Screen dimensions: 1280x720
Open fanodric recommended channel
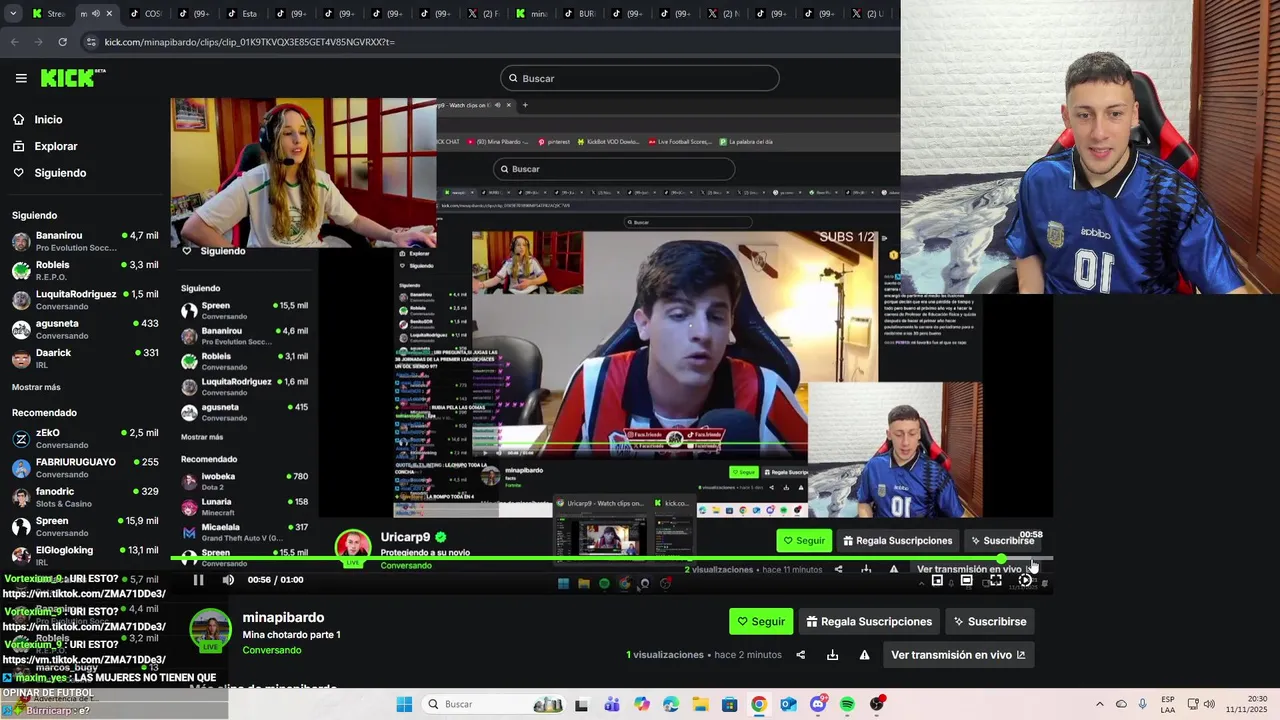click(85, 497)
